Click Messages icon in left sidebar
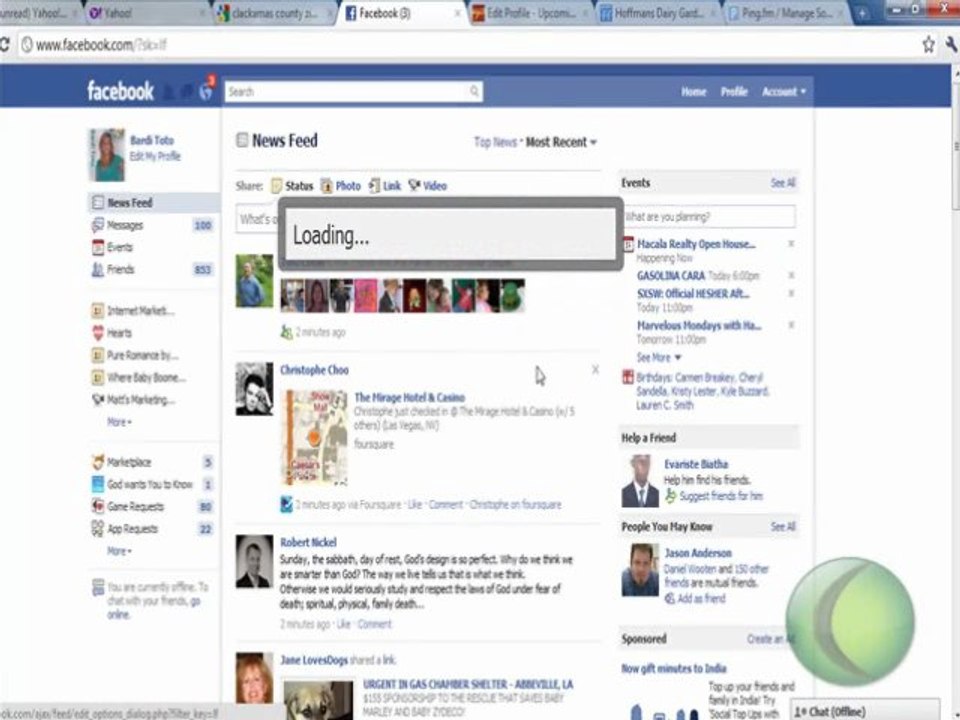This screenshot has width=960, height=720. [x=97, y=225]
